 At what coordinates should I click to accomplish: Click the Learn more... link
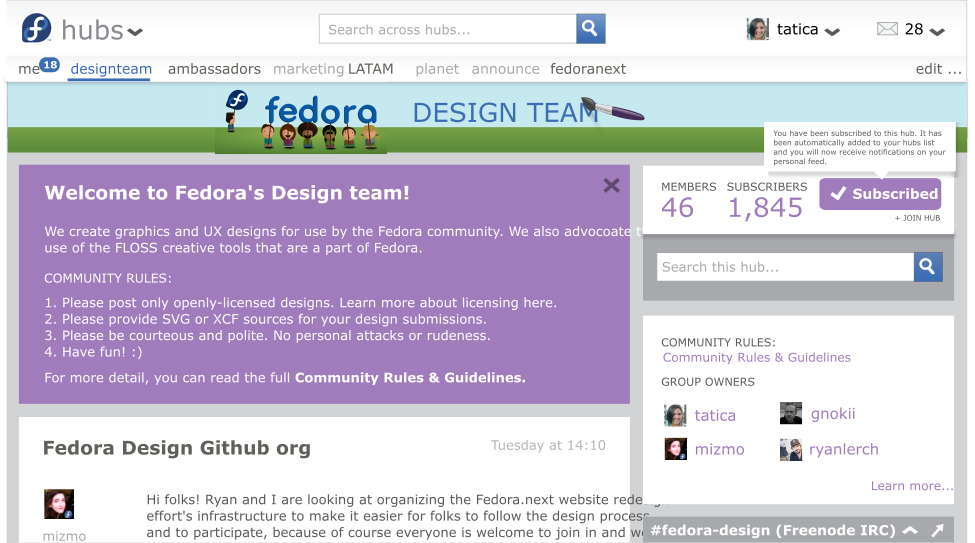pos(912,486)
